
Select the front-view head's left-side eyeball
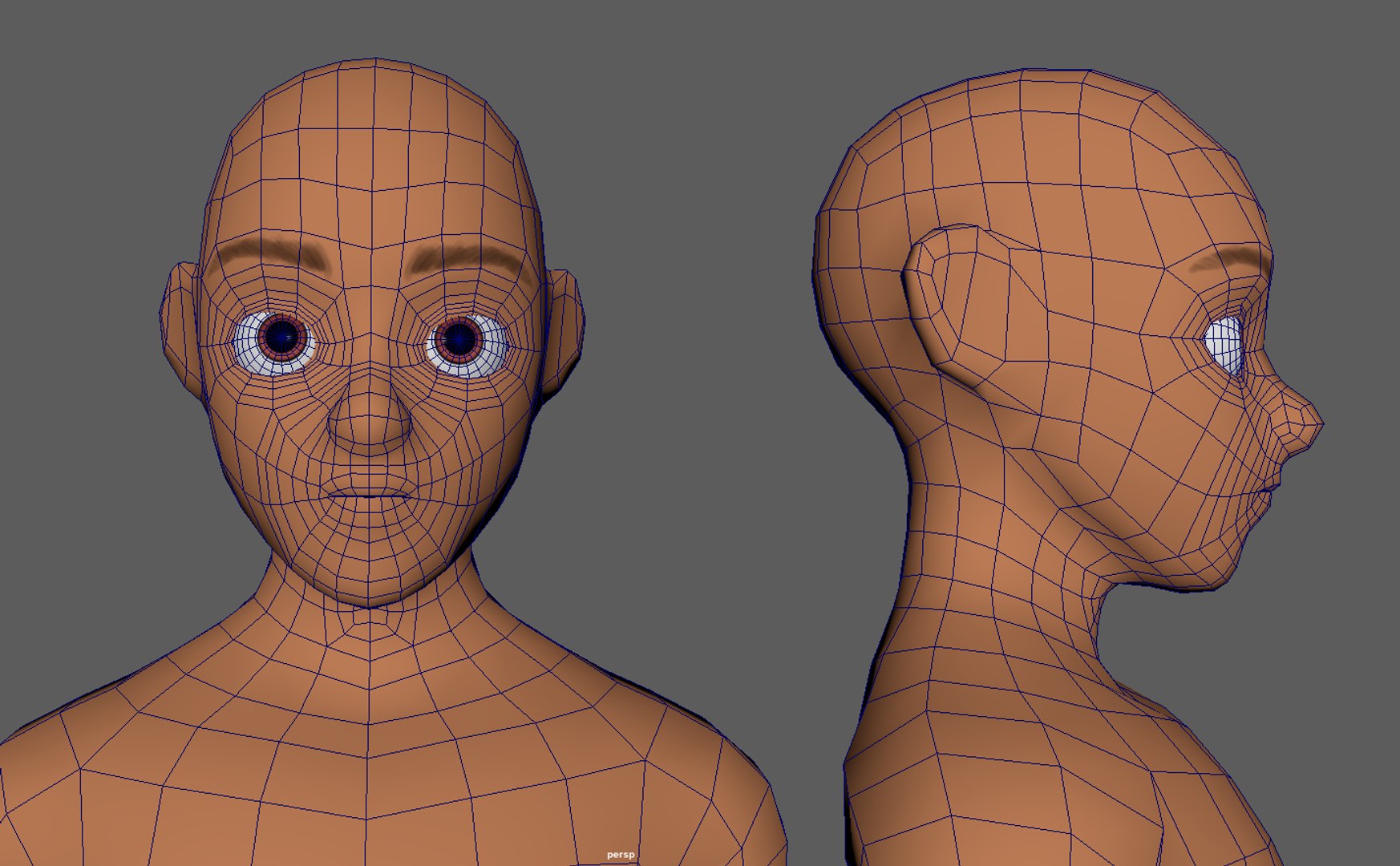click(275, 342)
